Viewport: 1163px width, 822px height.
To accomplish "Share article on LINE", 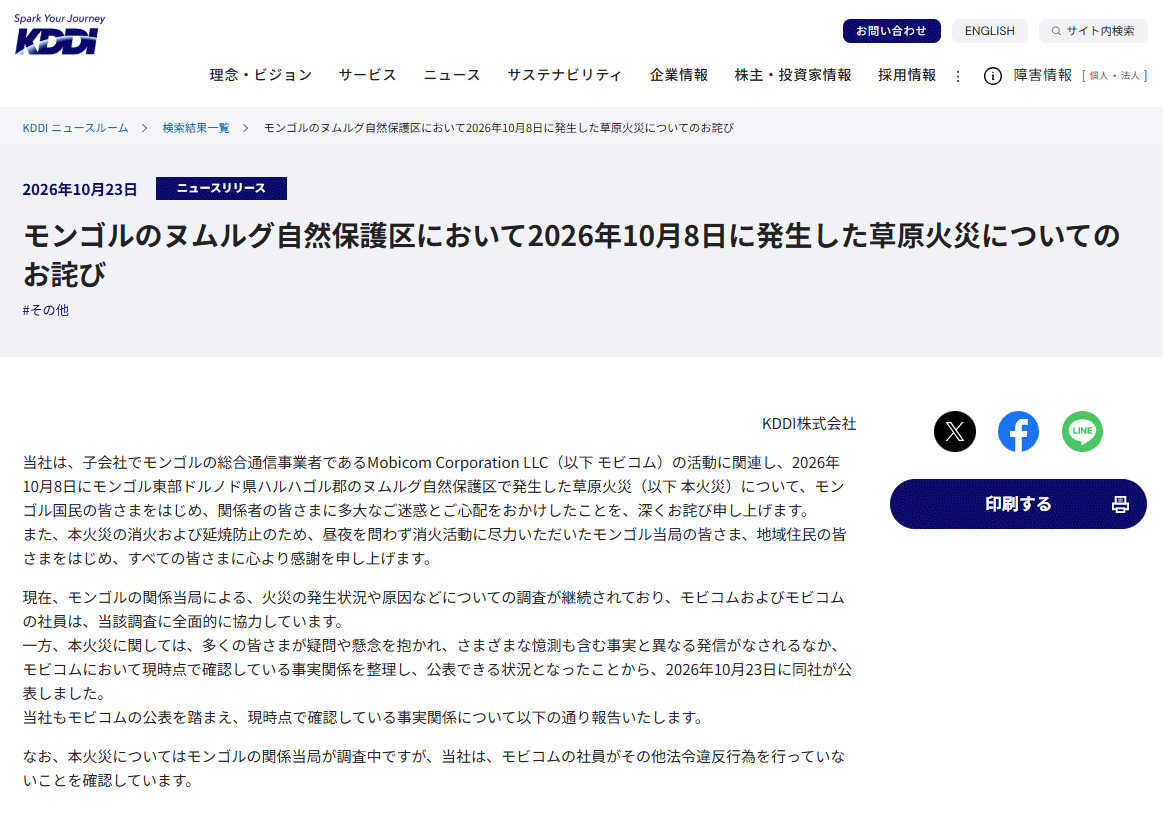I will 1082,431.
